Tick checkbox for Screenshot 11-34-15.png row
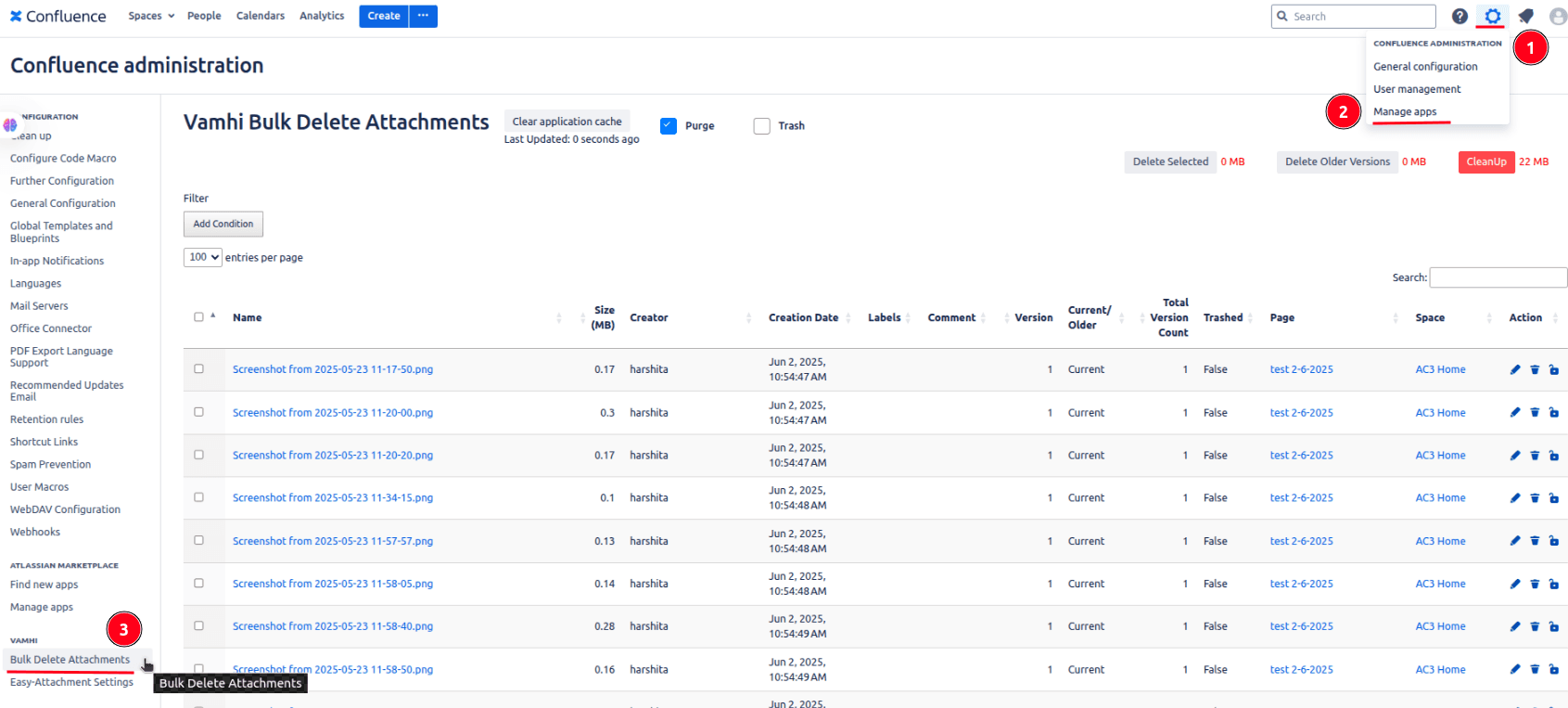1568x708 pixels. (198, 497)
